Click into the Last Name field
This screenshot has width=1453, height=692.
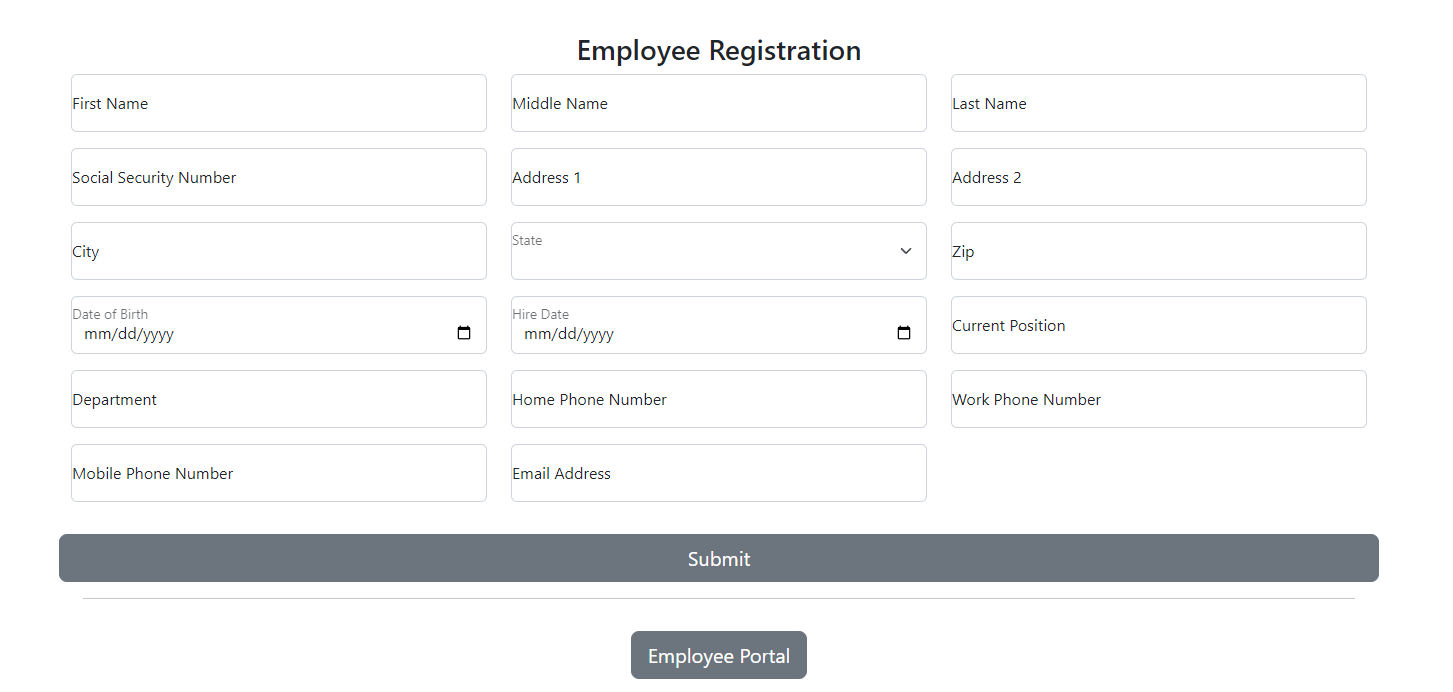click(1158, 103)
